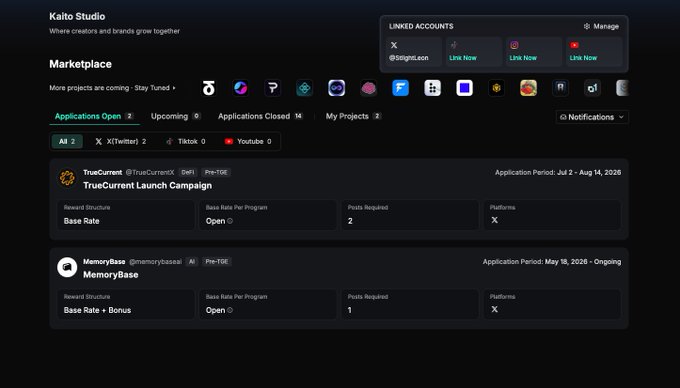
Task: Filter by X(Twitter) platform
Action: coord(121,141)
